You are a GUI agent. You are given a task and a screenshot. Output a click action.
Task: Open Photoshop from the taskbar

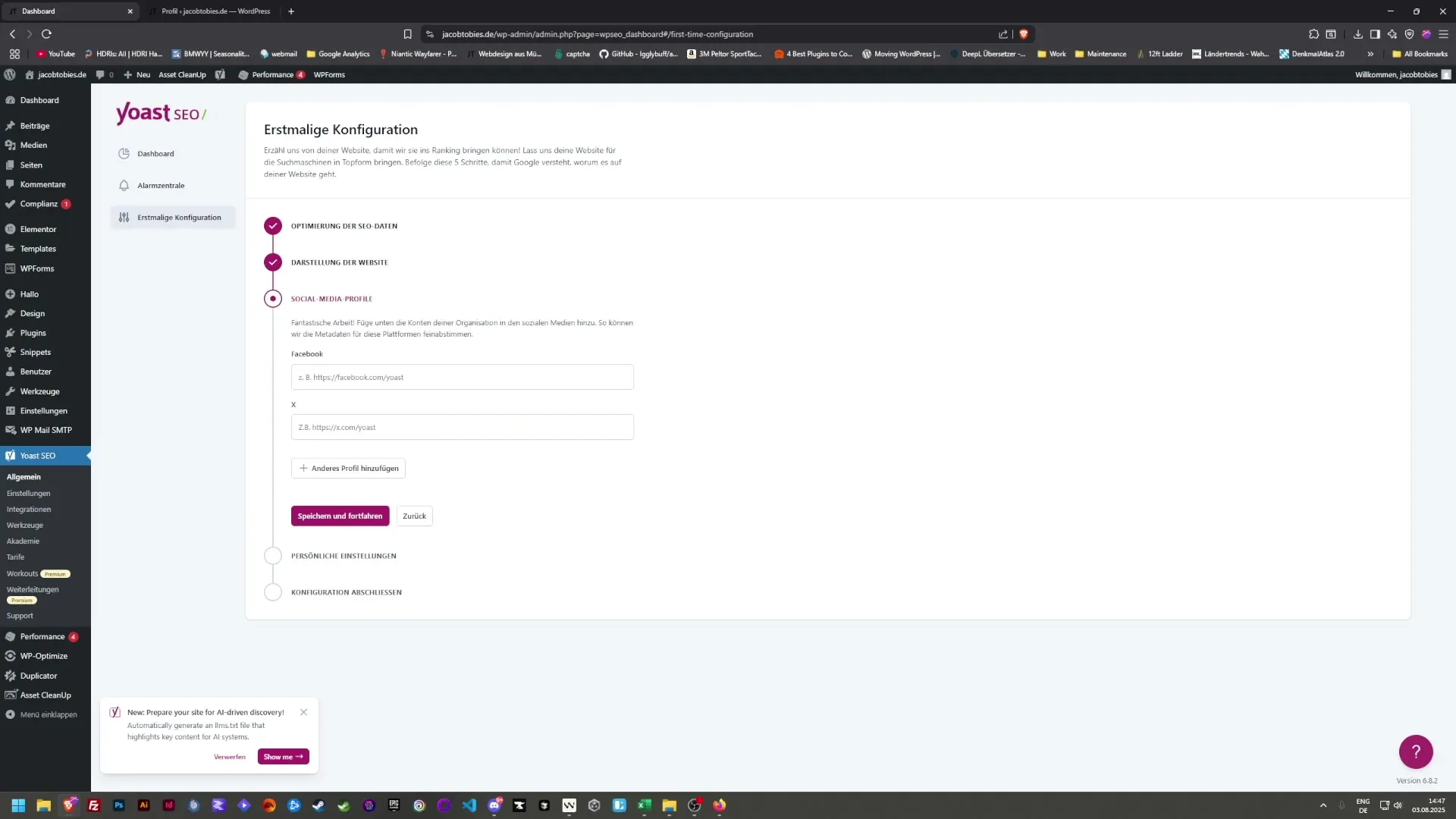(x=119, y=805)
